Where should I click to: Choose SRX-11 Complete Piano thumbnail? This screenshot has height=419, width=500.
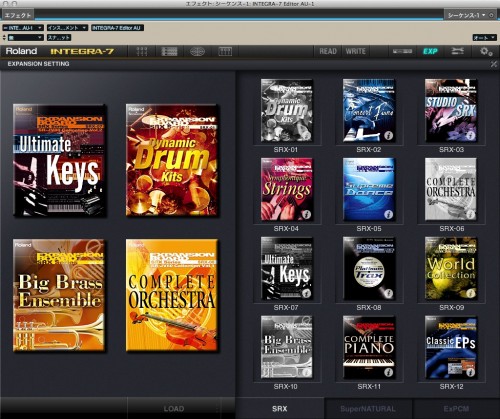tap(369, 347)
